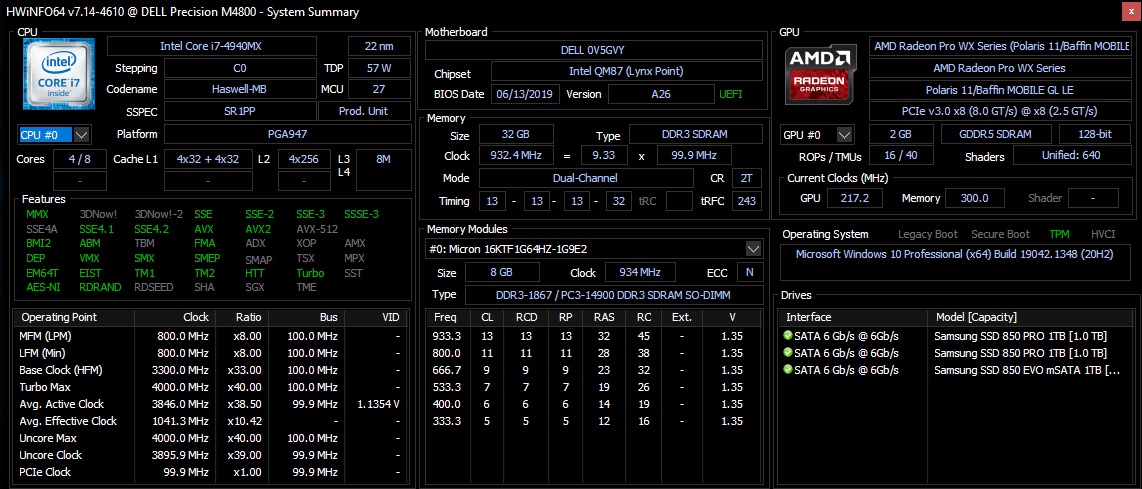Screen dimensions: 1142x489
Task: Click the tRFC 243 value
Action: pyautogui.click(x=747, y=201)
